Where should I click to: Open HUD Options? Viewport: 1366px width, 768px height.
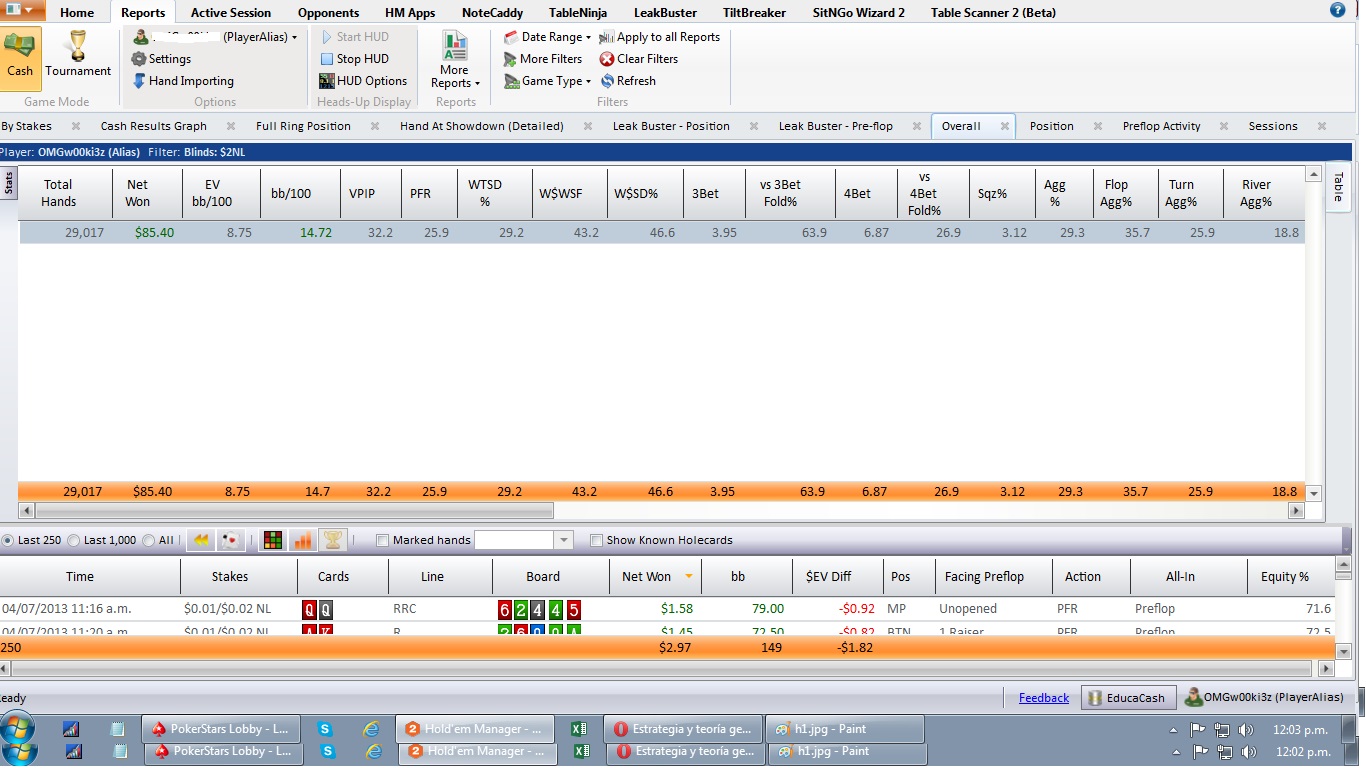coord(363,81)
